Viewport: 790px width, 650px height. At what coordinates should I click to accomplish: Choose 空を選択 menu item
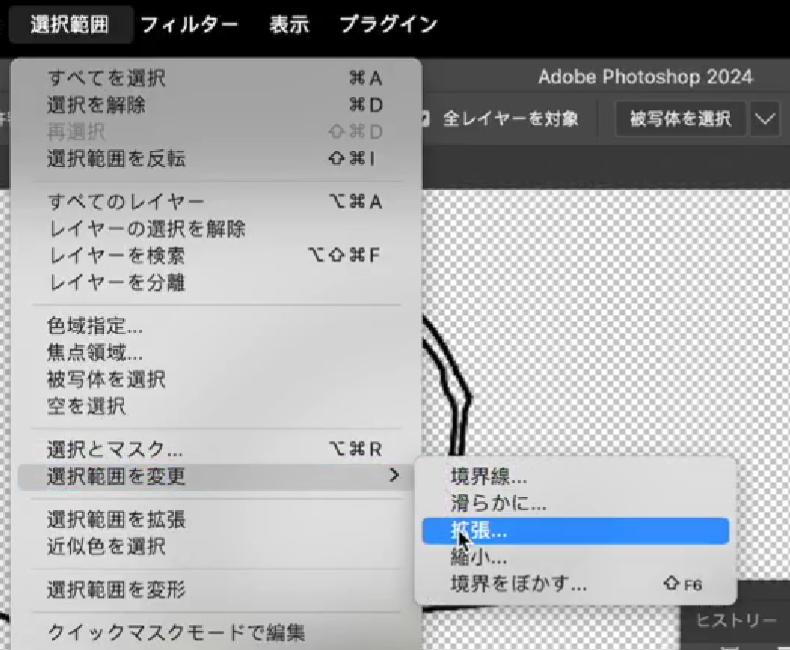217,406
